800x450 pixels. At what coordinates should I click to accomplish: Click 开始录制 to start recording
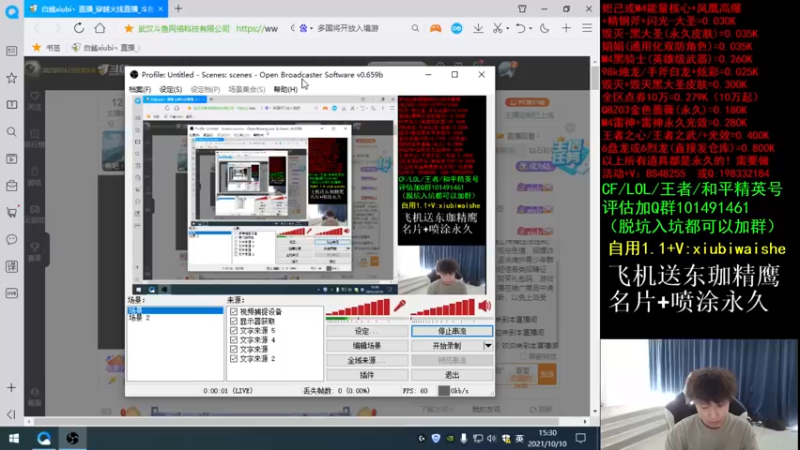447,346
